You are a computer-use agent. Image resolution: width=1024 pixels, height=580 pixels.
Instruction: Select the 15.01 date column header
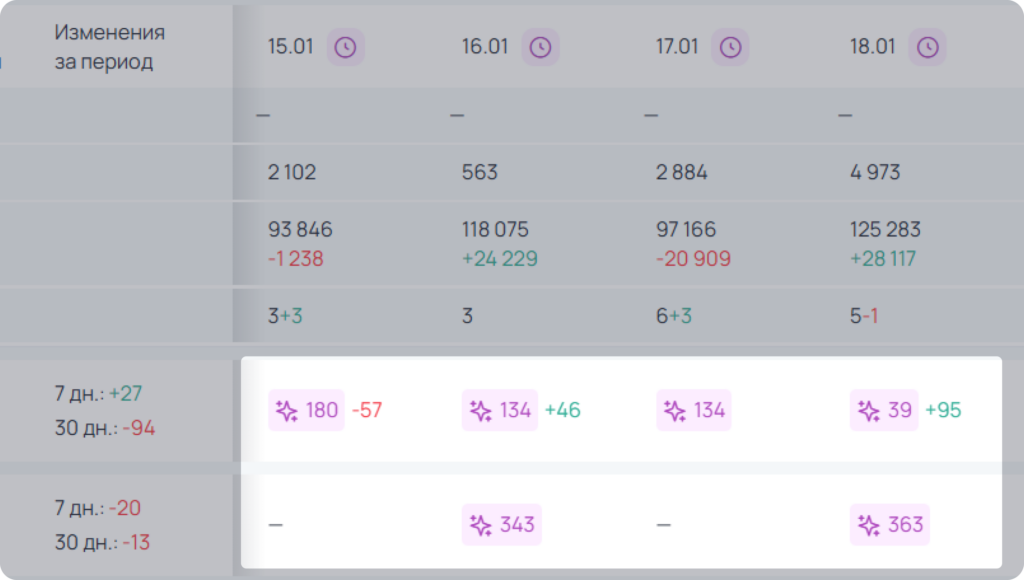click(x=291, y=47)
